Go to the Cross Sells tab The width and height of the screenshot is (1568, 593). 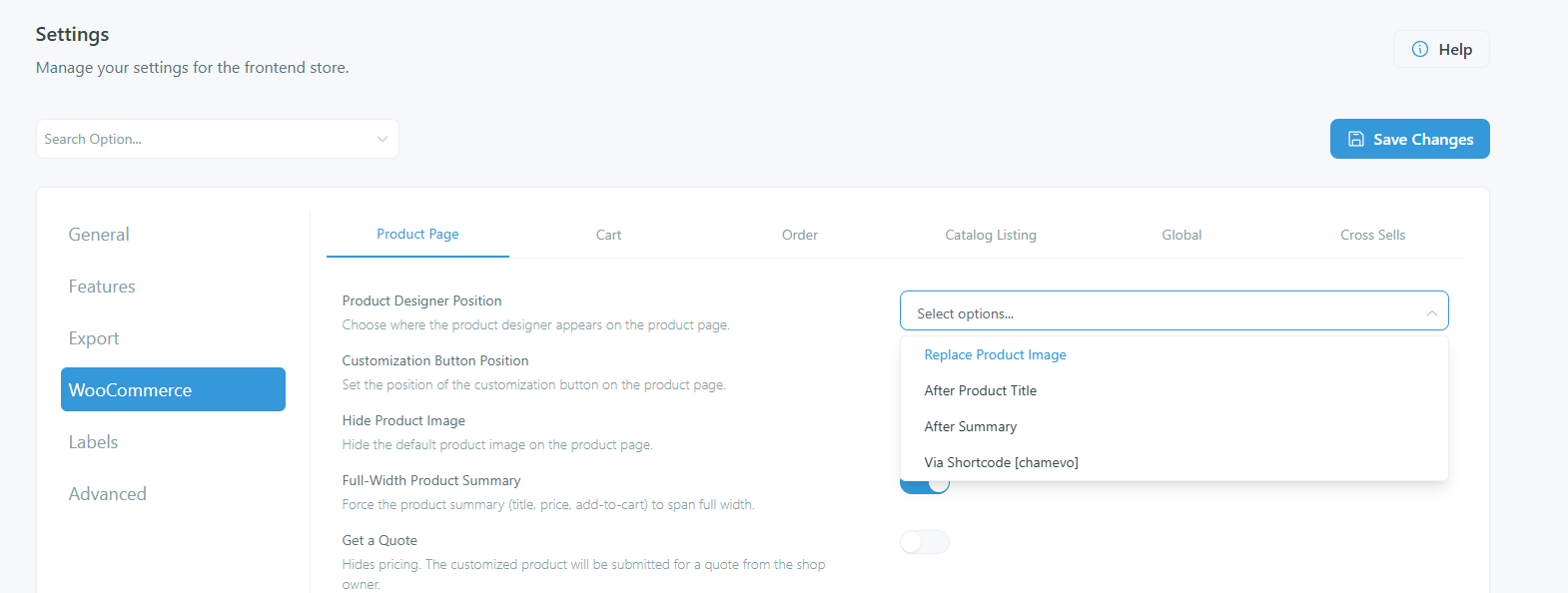1372,235
